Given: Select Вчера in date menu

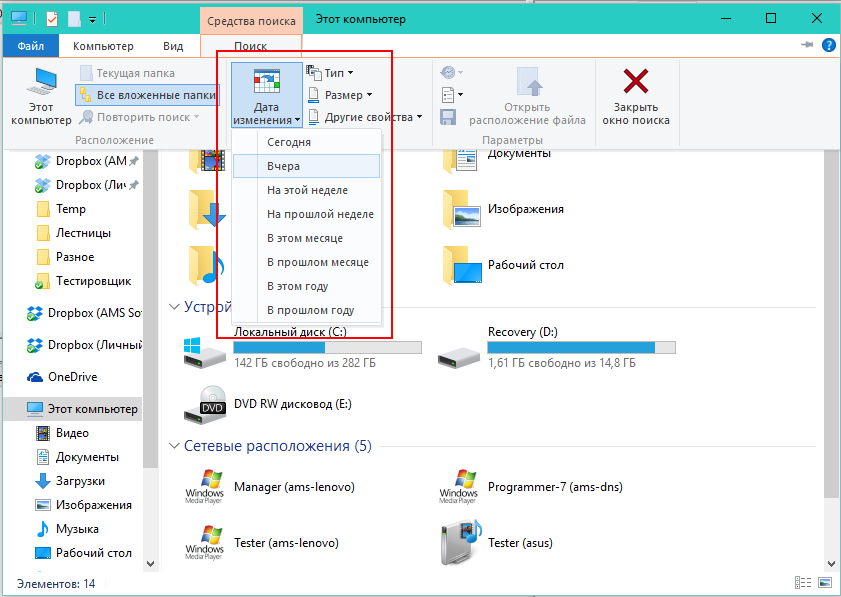Looking at the screenshot, I should pyautogui.click(x=306, y=166).
